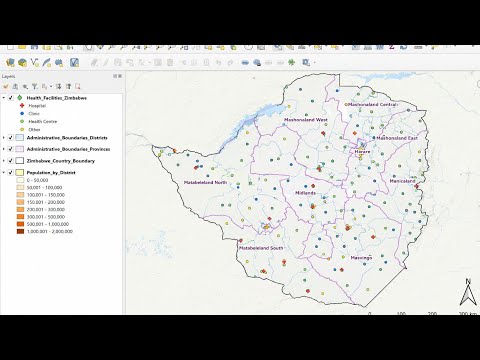This screenshot has width=480, height=360.
Task: Click the 1,000,001 - 2,000,000 class swatch
Action: coord(20,231)
